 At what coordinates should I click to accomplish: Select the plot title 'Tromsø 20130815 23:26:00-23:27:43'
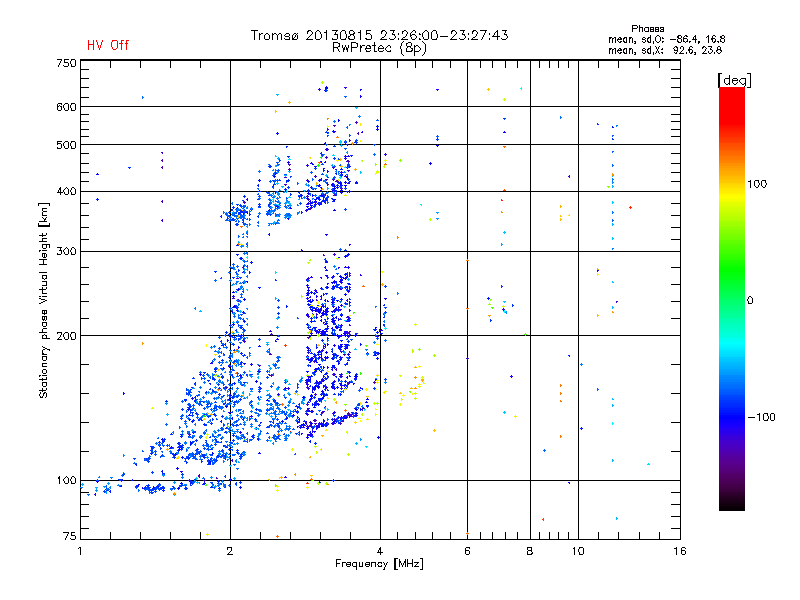[380, 35]
